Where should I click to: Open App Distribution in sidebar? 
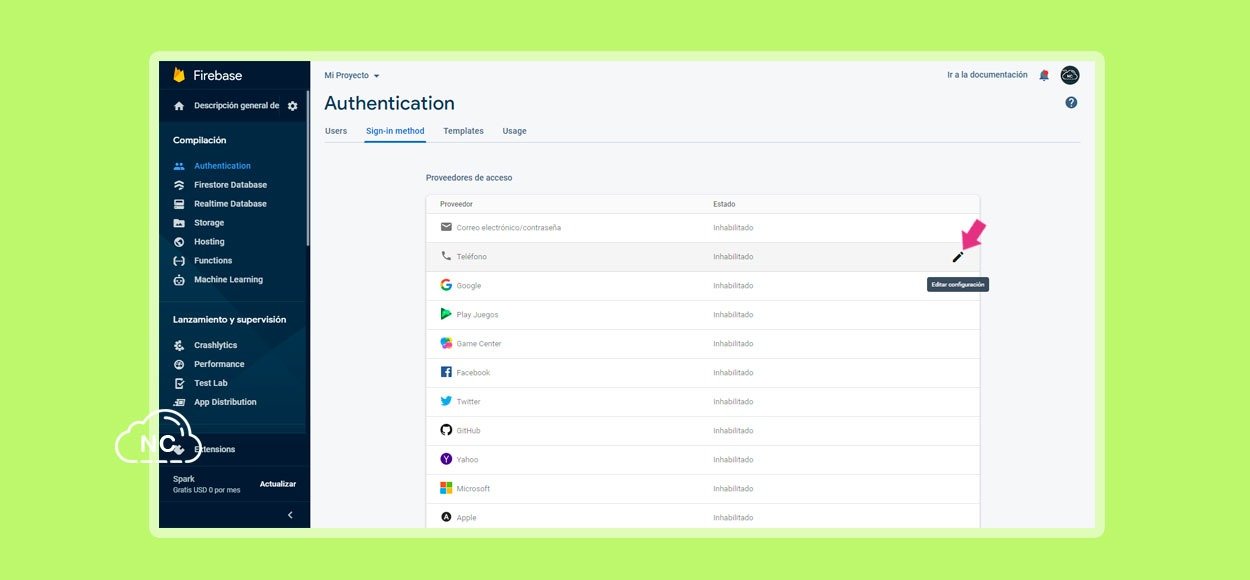coord(225,402)
